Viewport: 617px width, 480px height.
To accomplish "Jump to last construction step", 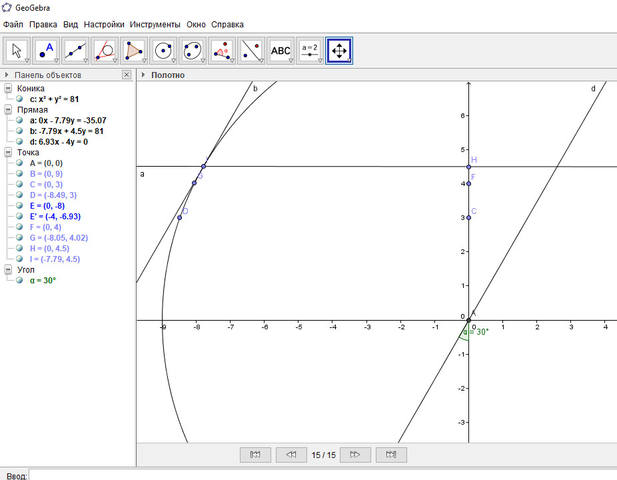I will tap(391, 454).
